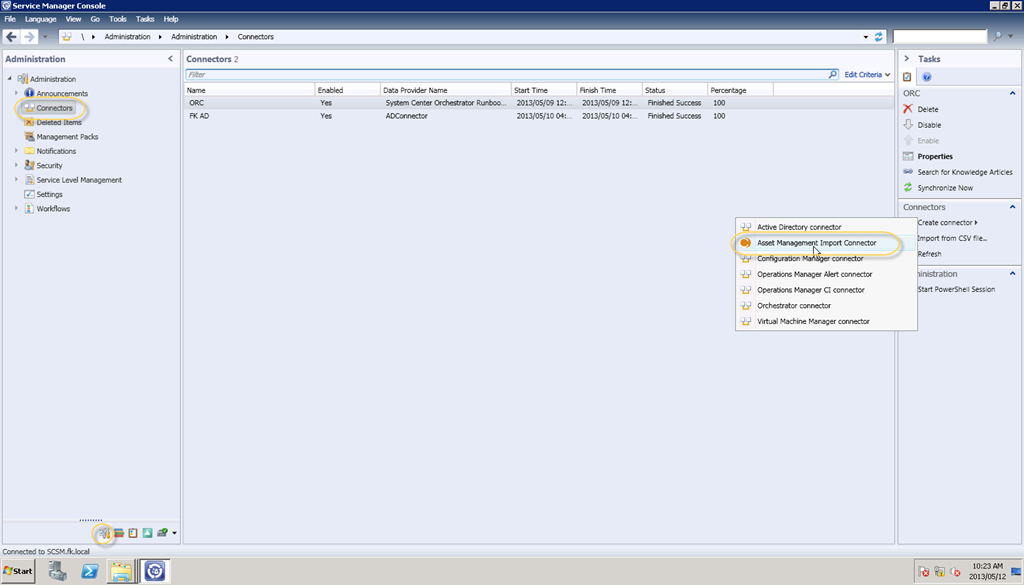Click the red Delete X icon

(908, 109)
